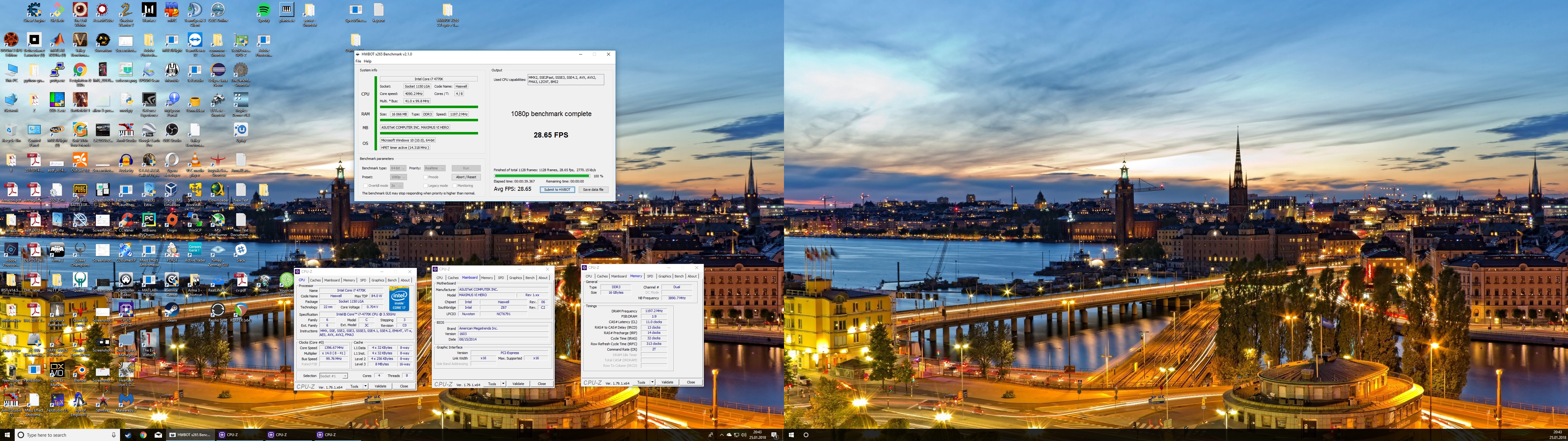Select SPD tab in CPU-Z Mainboard window
Viewport: 1568px width, 441px height.
(x=501, y=278)
